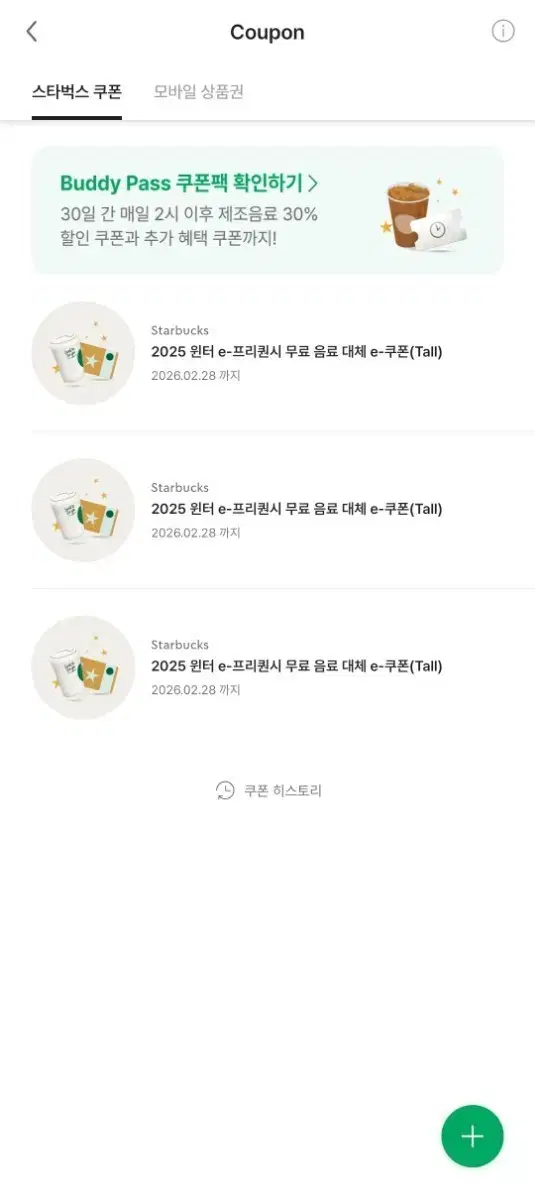Viewport: 535px width, 1200px height.
Task: Tap the Coupon page title
Action: coord(267,32)
